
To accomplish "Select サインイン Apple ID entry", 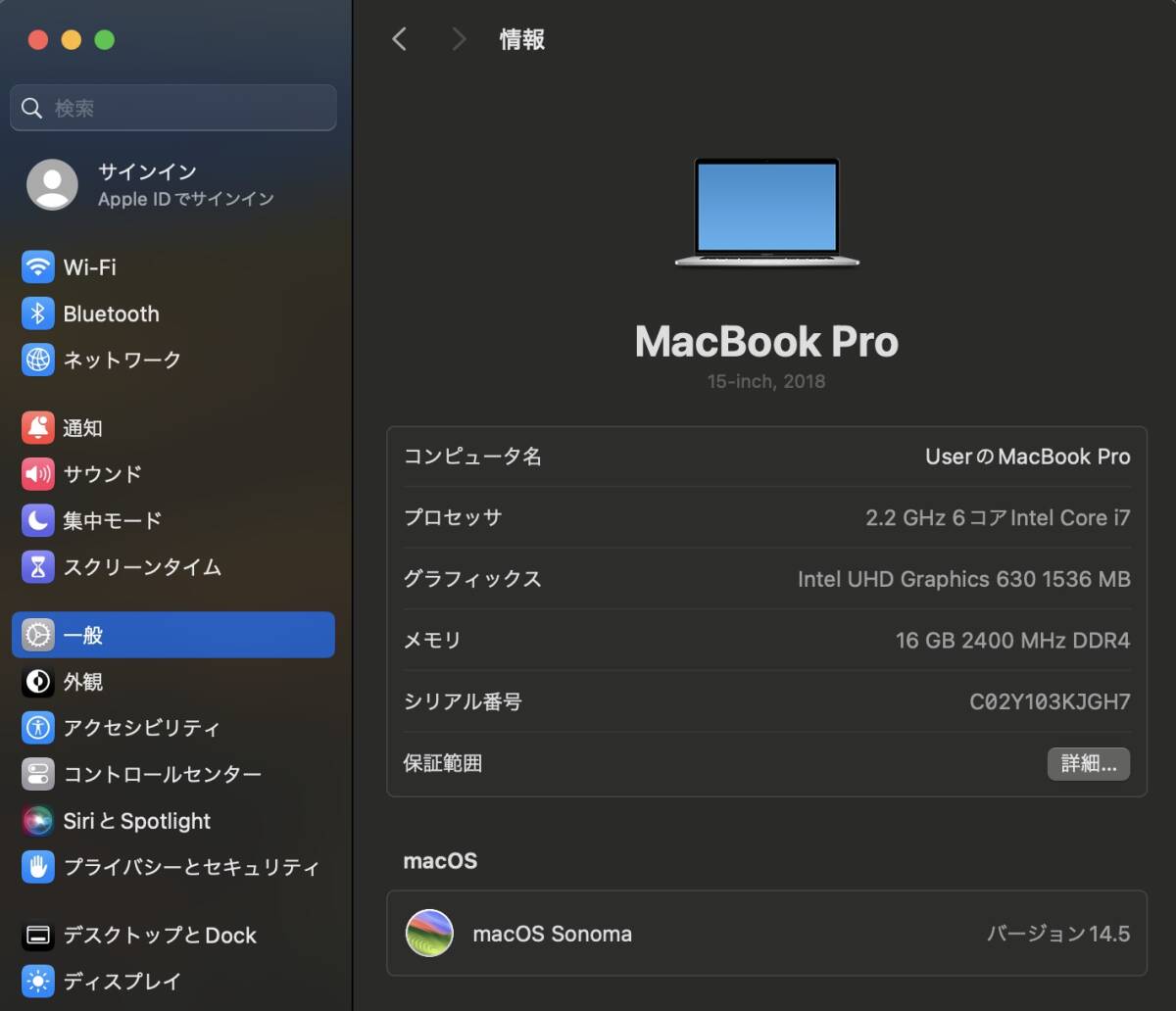I will (x=173, y=184).
